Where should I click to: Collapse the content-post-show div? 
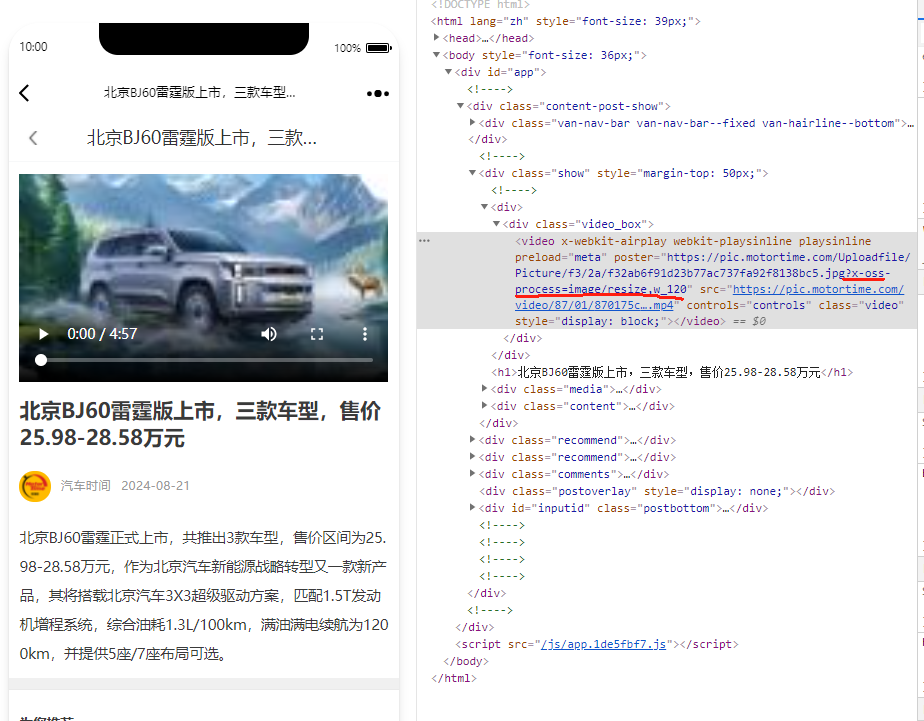pyautogui.click(x=461, y=106)
